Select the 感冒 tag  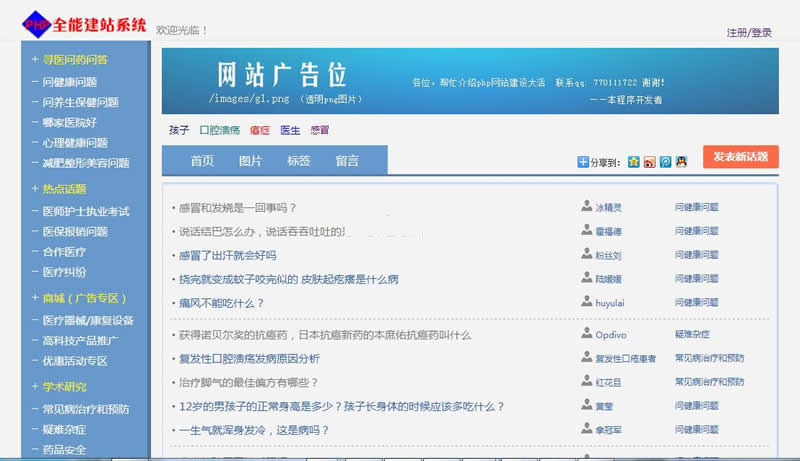pyautogui.click(x=320, y=130)
